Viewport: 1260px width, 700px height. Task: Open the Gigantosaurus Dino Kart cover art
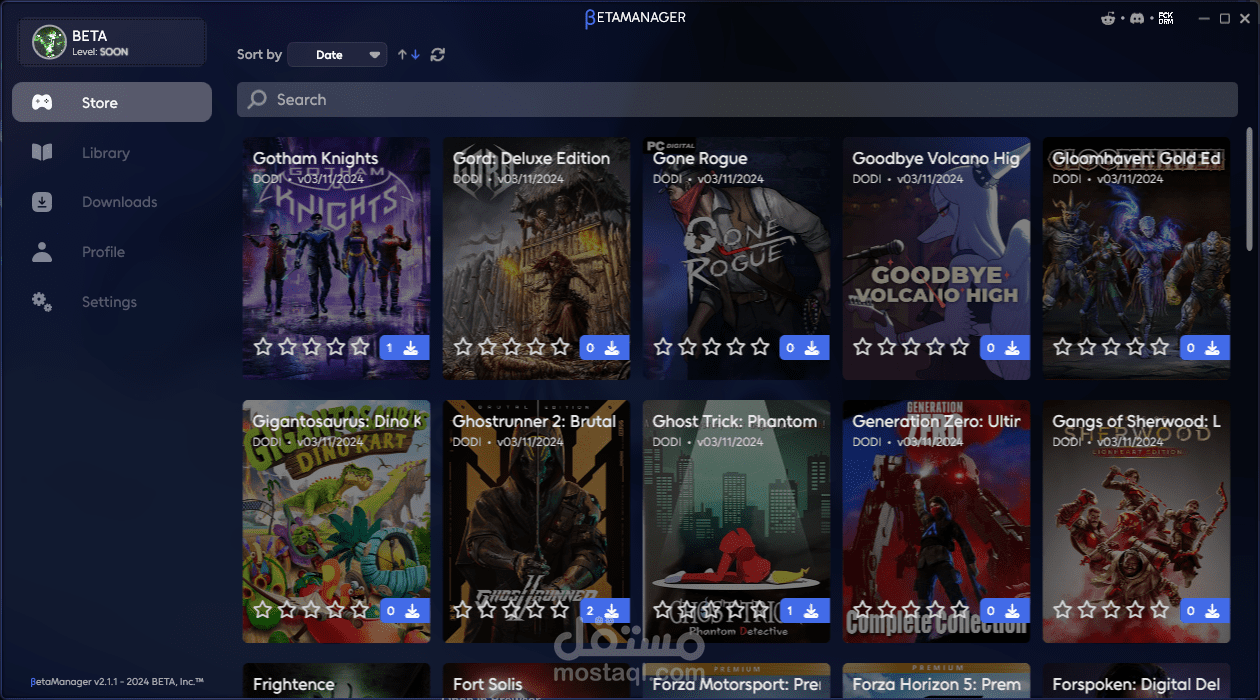[x=337, y=521]
